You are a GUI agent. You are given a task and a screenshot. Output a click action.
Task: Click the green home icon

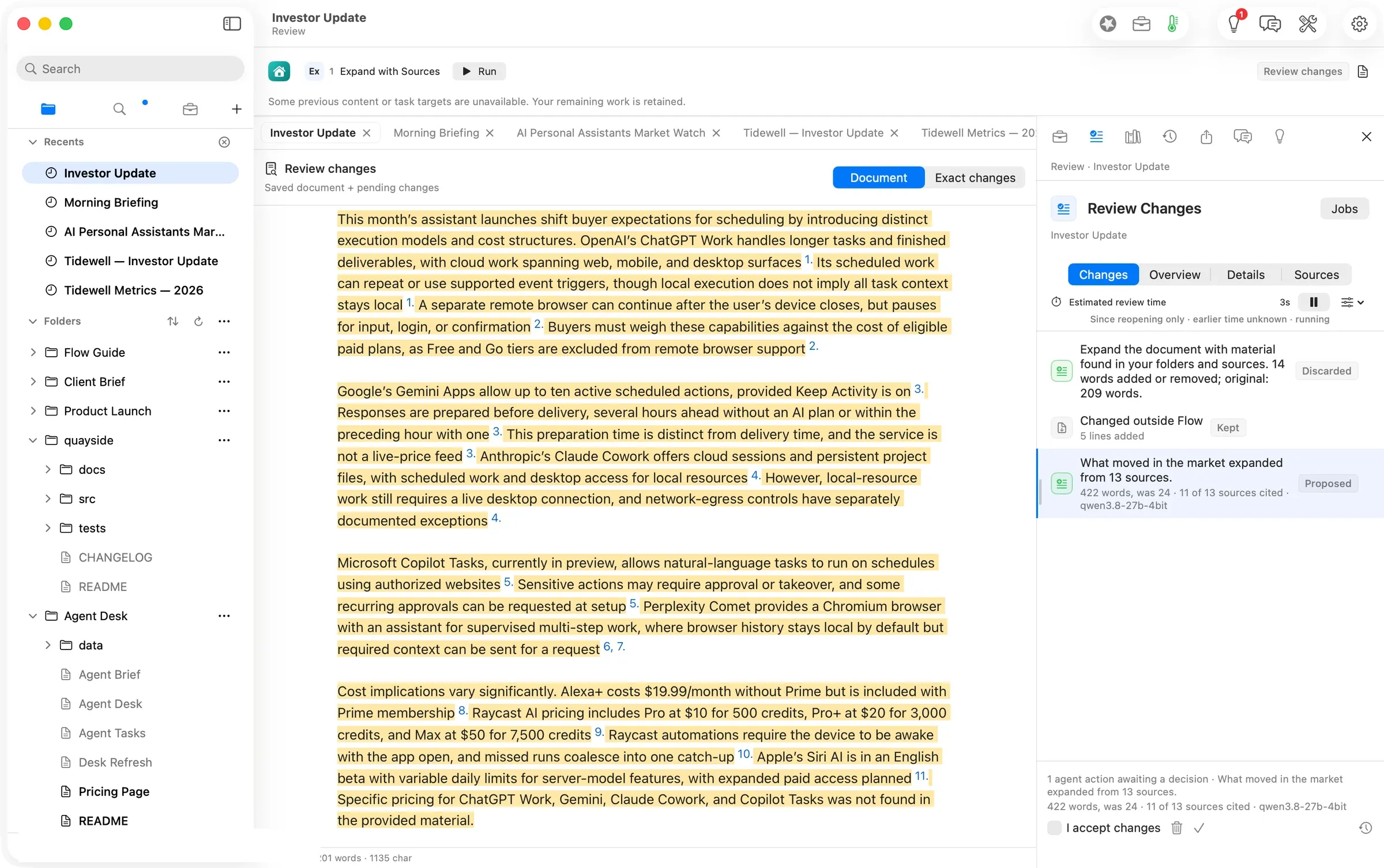pyautogui.click(x=279, y=71)
